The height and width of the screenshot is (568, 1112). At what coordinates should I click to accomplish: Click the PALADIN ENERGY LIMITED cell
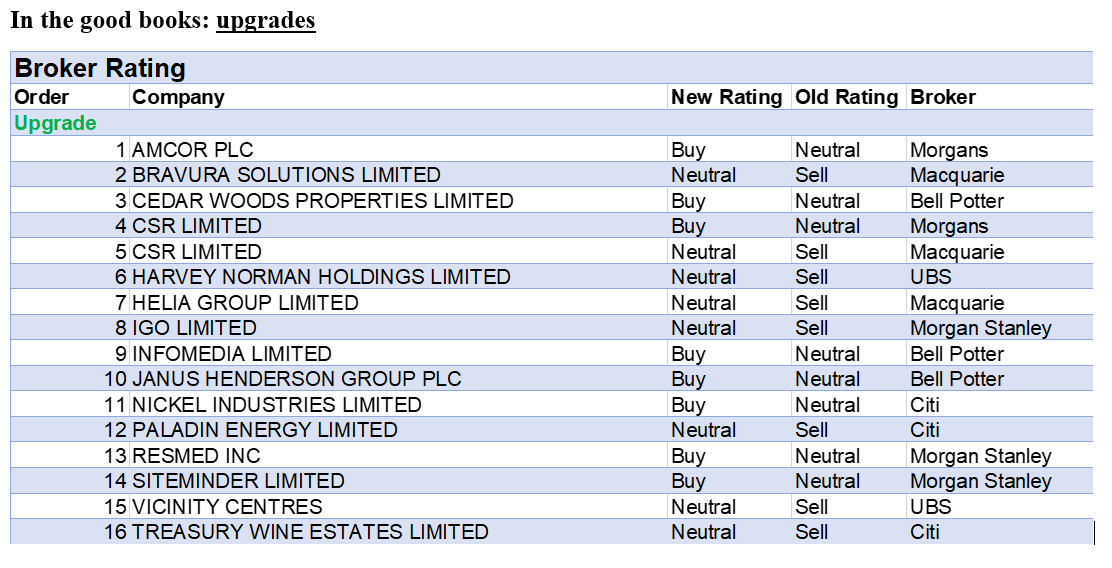pyautogui.click(x=264, y=430)
